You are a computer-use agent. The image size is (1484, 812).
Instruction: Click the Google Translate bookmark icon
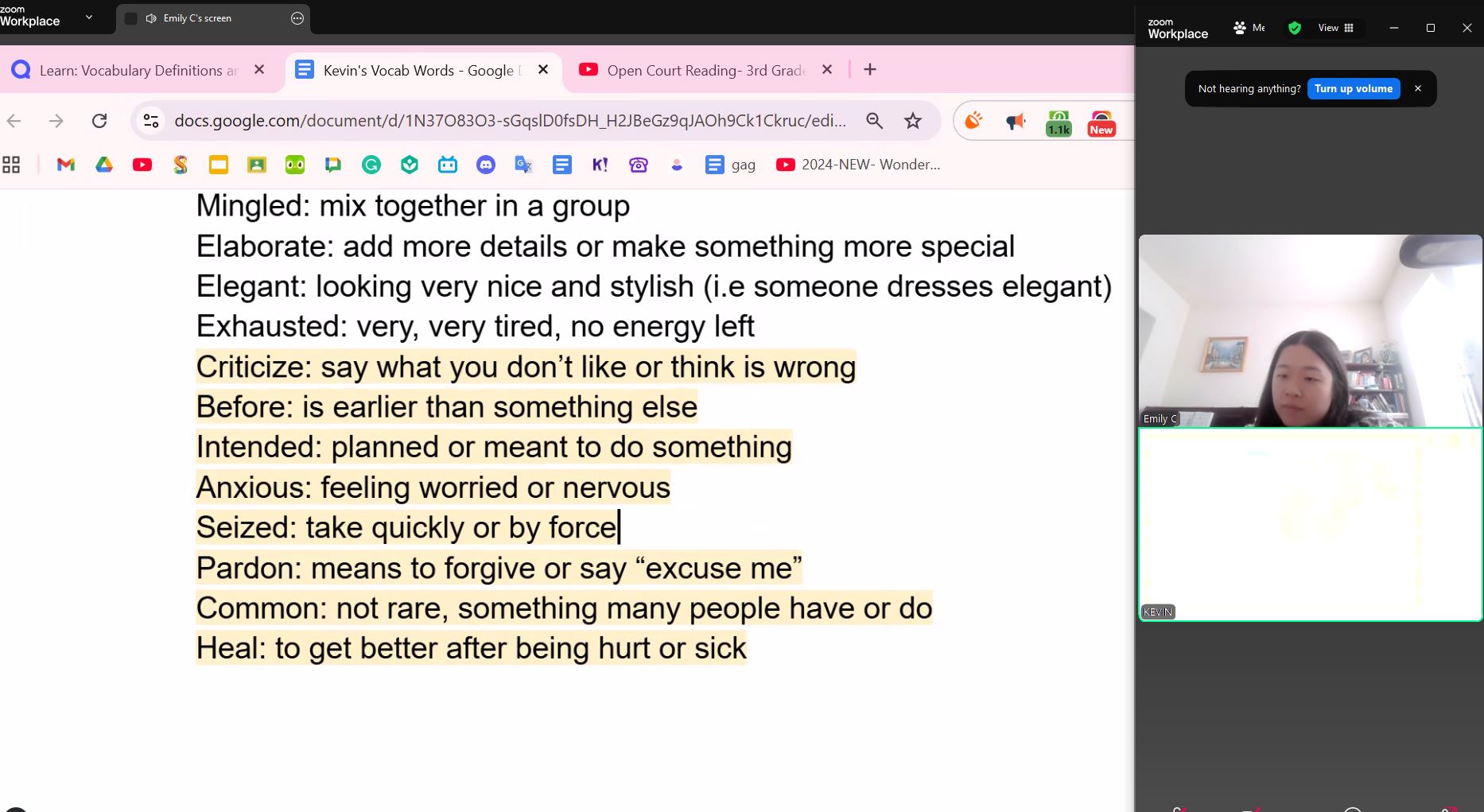pos(523,165)
